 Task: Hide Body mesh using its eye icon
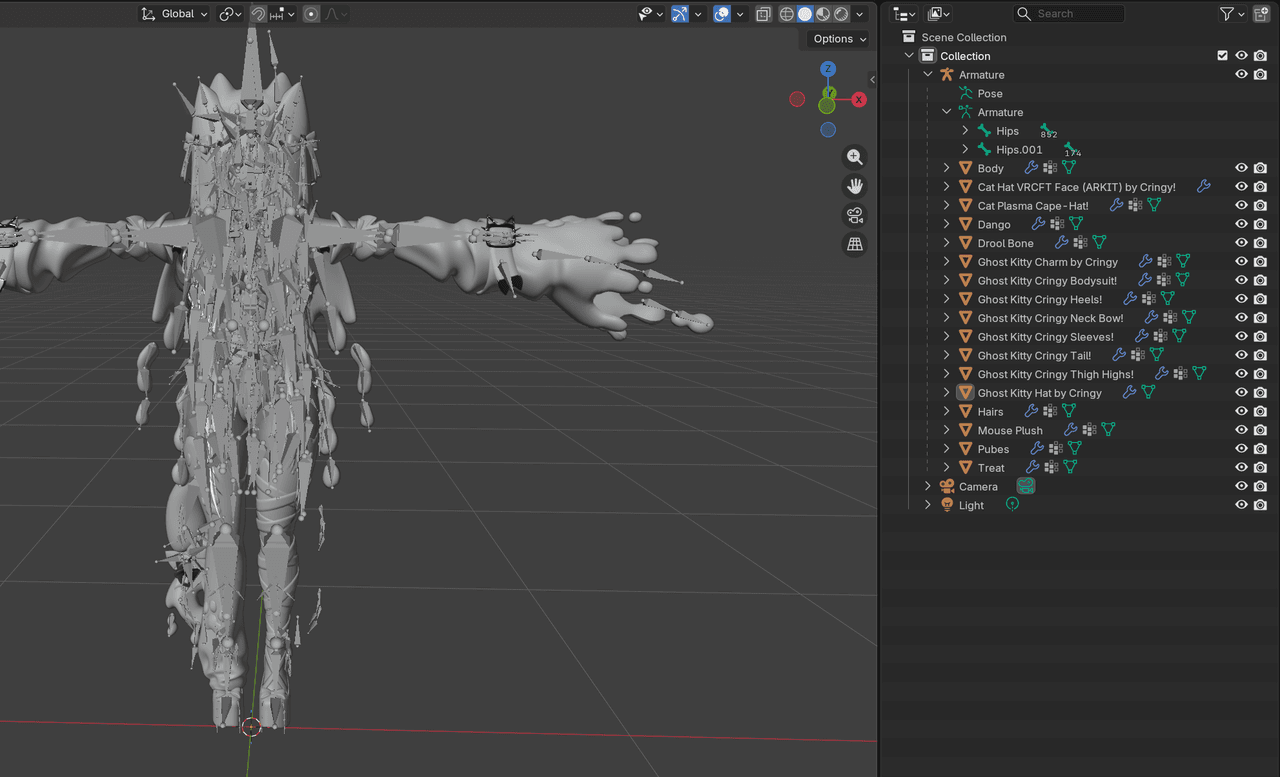(x=1242, y=168)
